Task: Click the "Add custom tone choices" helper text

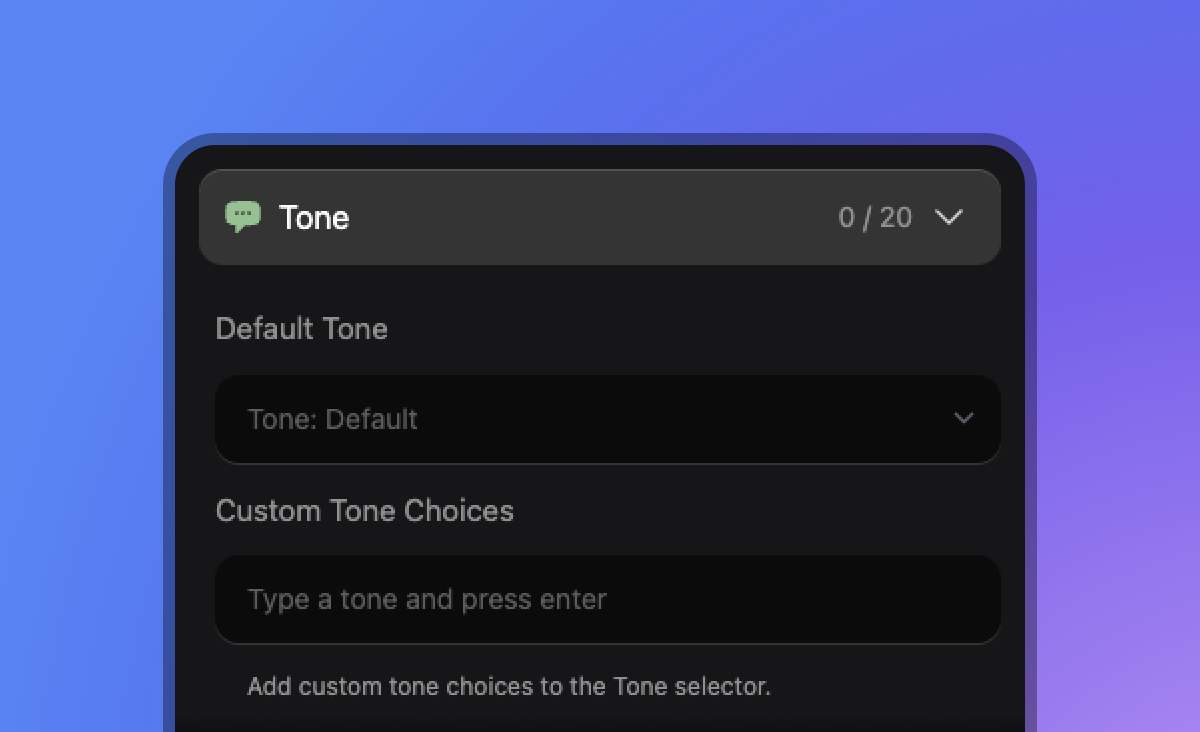Action: 509,687
